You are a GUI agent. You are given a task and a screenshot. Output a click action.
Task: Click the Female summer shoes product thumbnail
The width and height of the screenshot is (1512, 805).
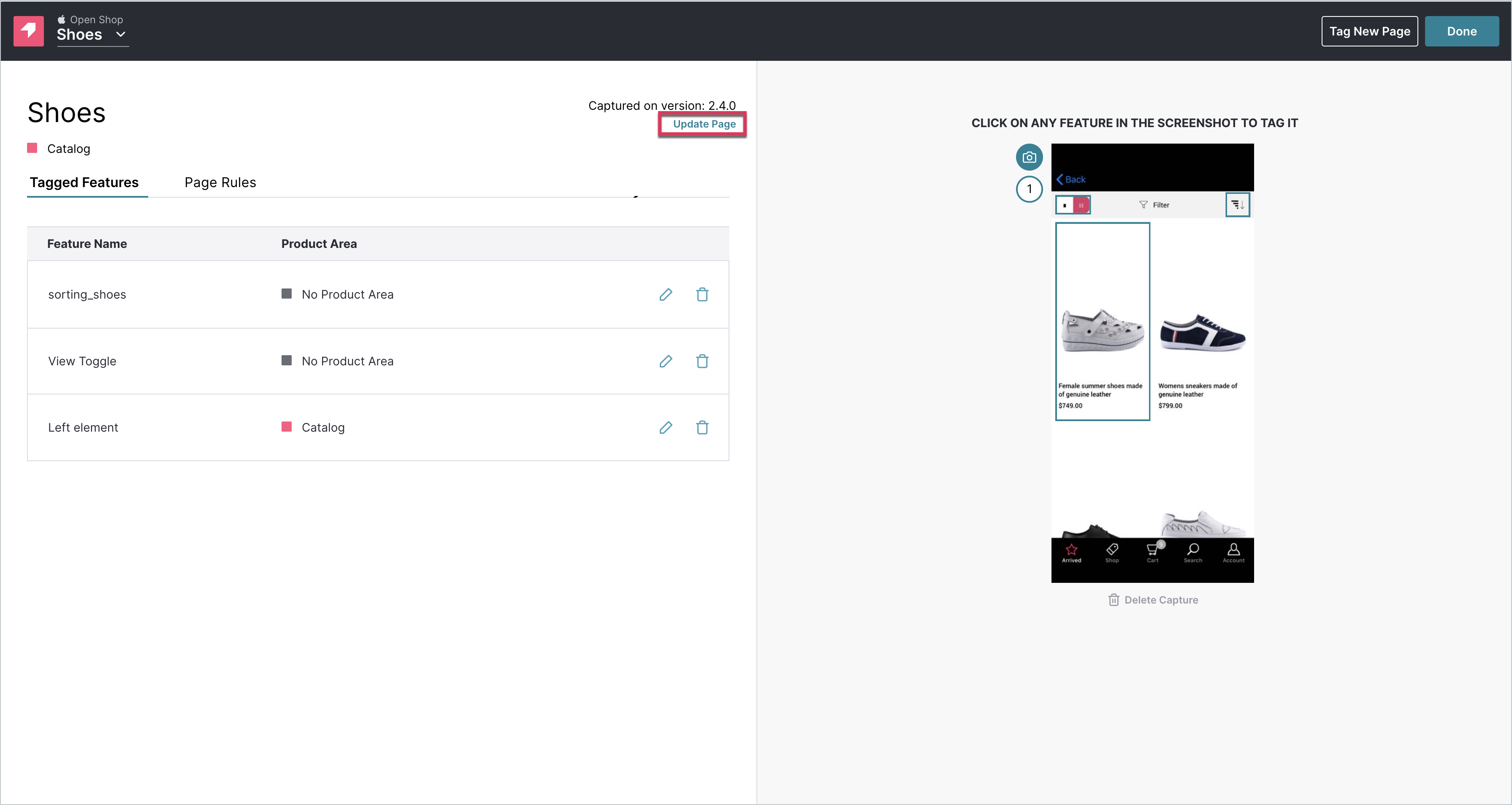1102,321
